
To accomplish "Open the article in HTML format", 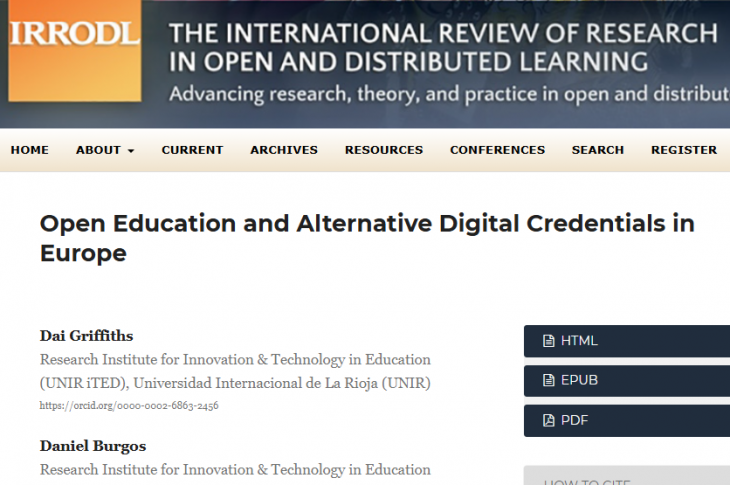I will coord(626,341).
